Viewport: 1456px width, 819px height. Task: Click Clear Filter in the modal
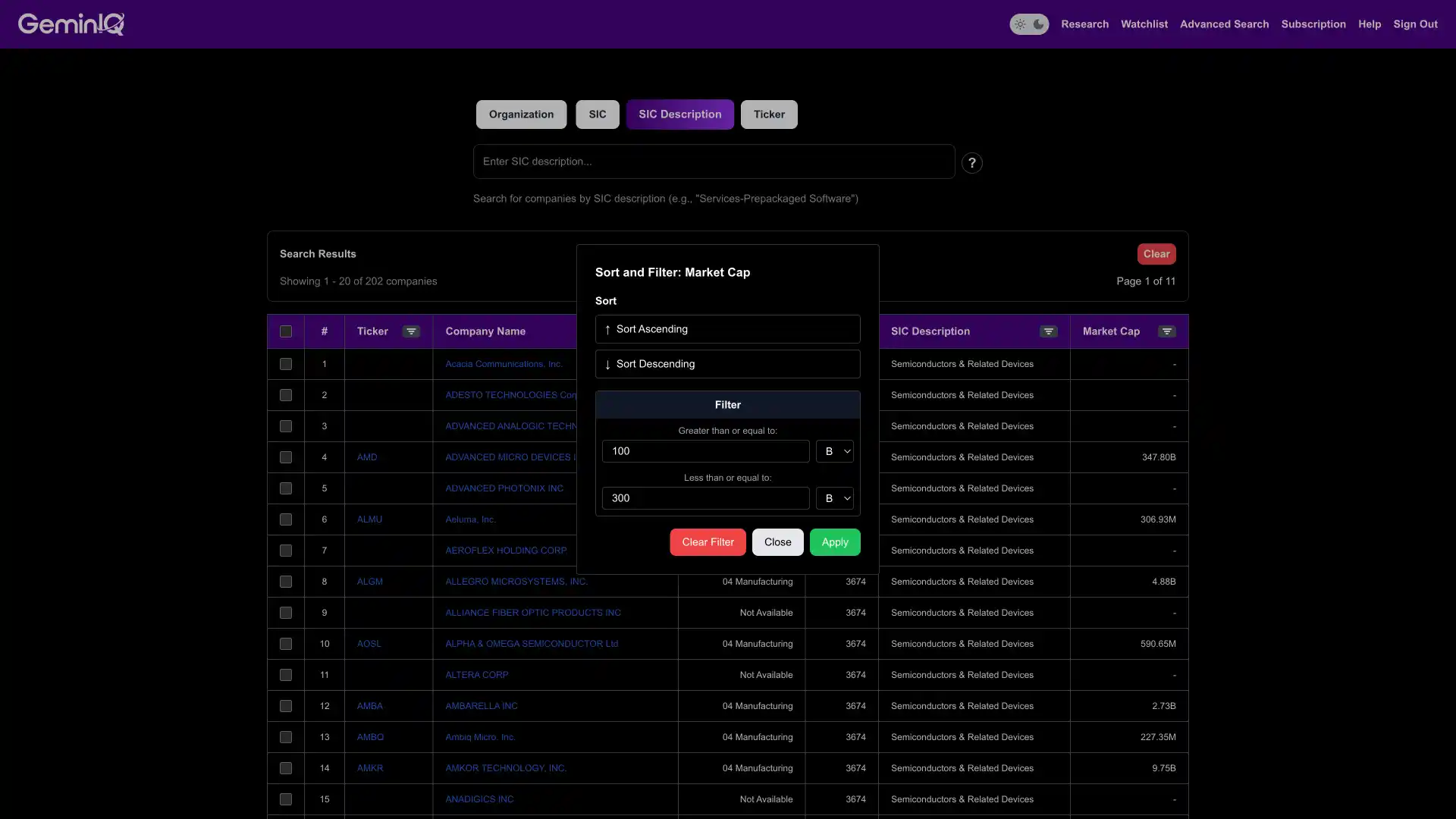(707, 542)
